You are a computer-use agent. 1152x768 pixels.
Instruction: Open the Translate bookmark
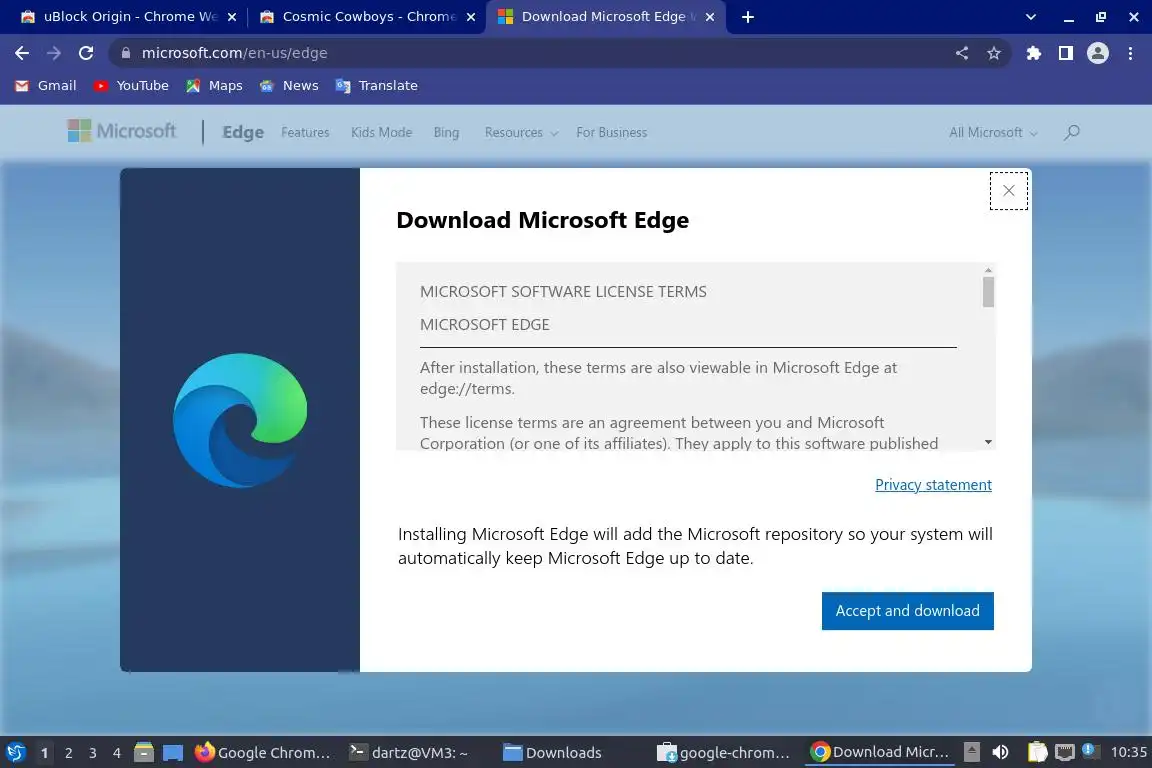(x=377, y=85)
